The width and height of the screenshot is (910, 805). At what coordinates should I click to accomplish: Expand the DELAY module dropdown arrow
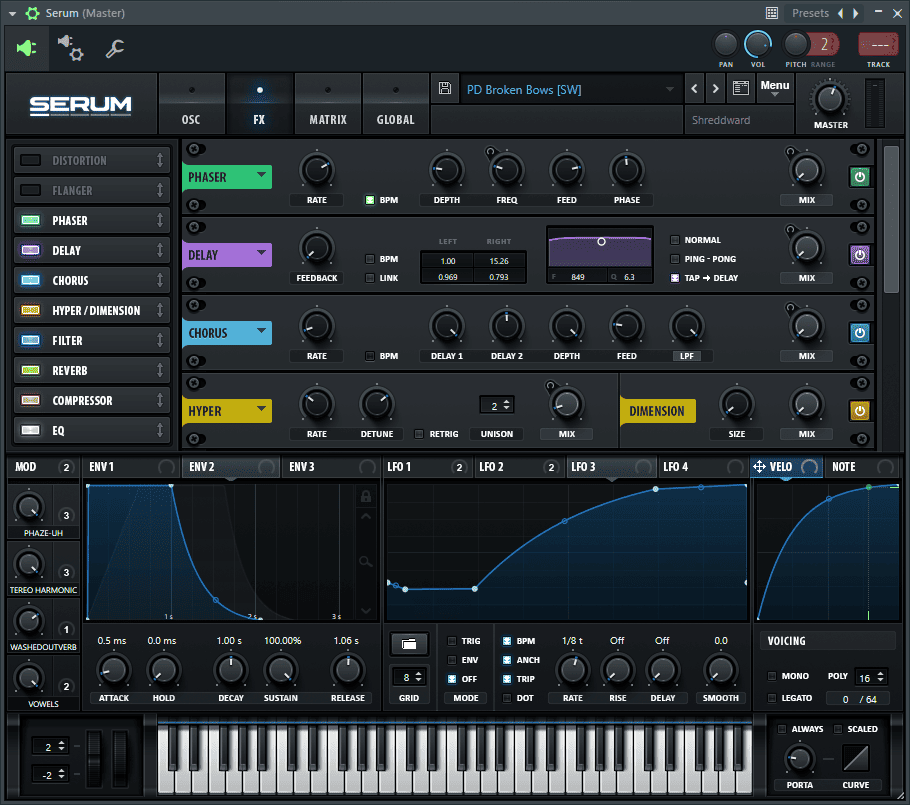(262, 252)
